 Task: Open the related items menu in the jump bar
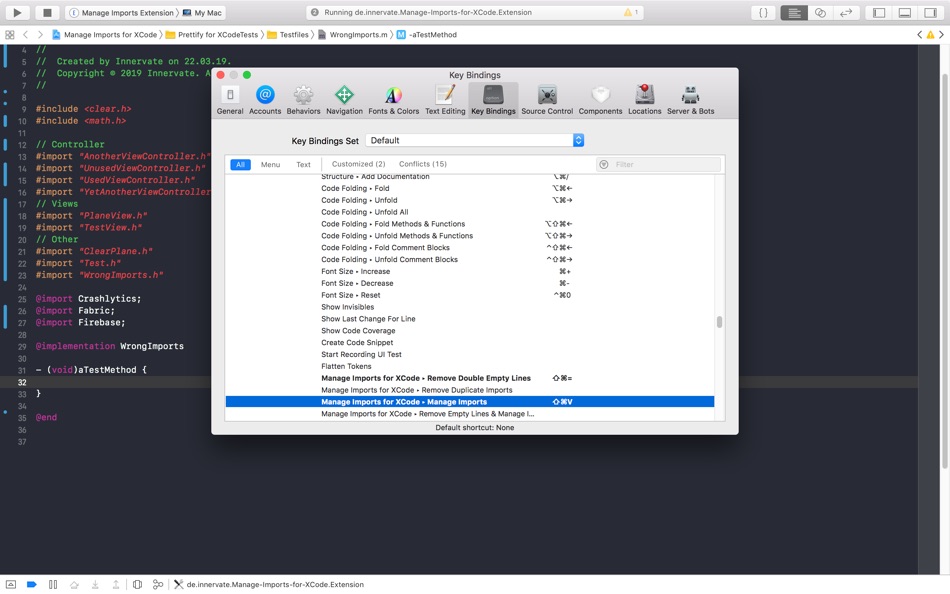10,35
